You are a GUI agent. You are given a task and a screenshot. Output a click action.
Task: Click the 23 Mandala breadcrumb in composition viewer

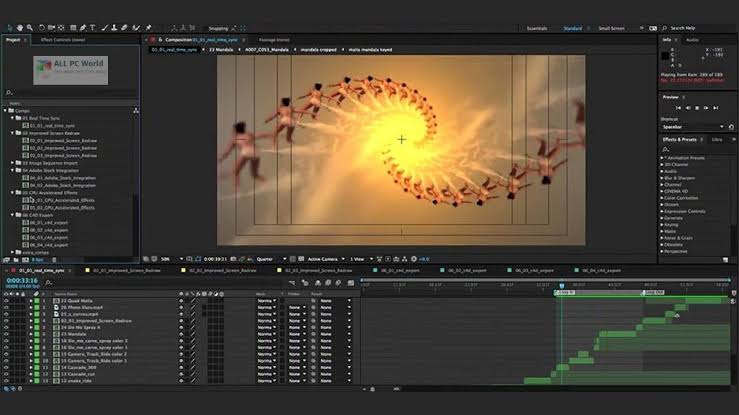point(221,49)
